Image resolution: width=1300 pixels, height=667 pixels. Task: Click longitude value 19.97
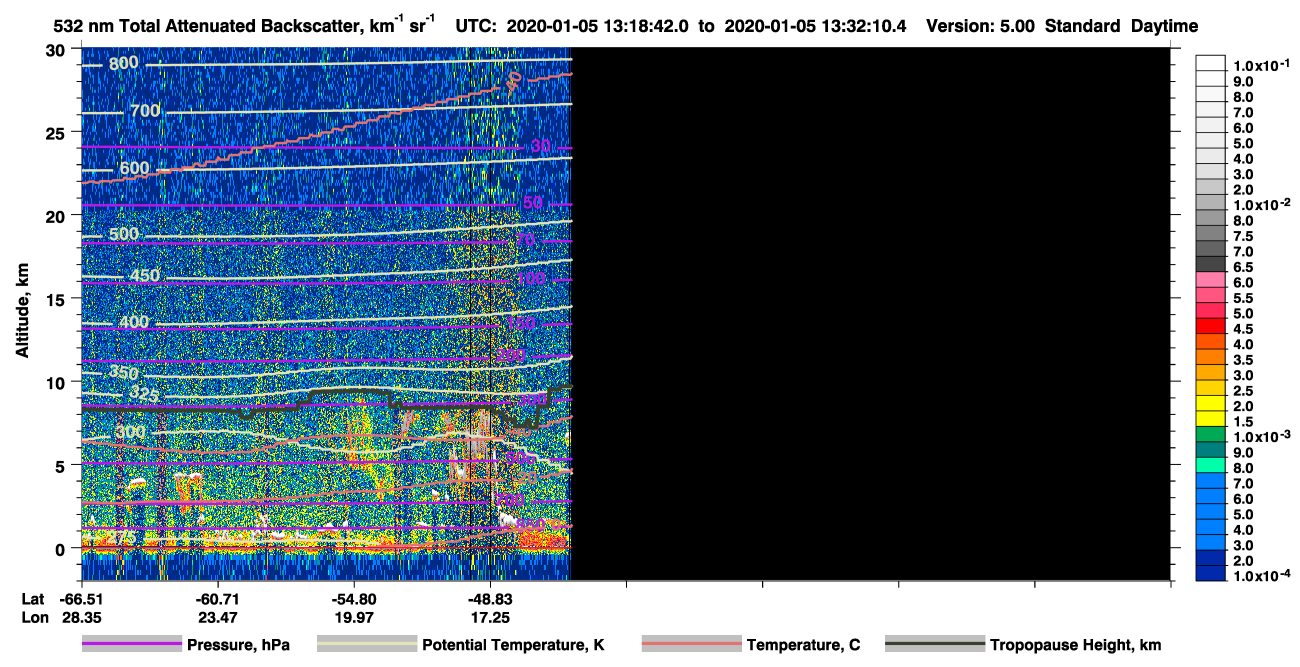coord(354,618)
